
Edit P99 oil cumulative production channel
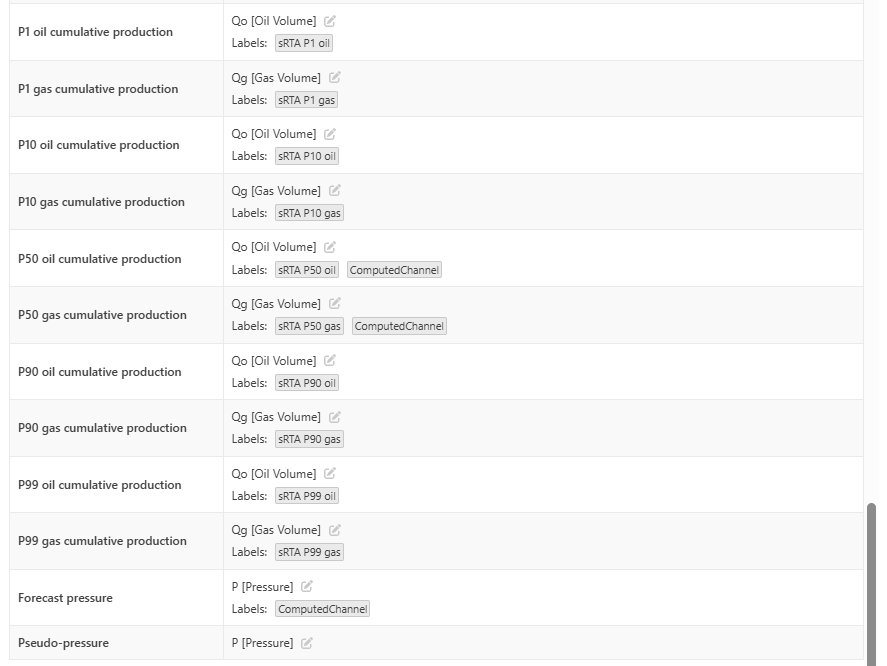click(330, 474)
